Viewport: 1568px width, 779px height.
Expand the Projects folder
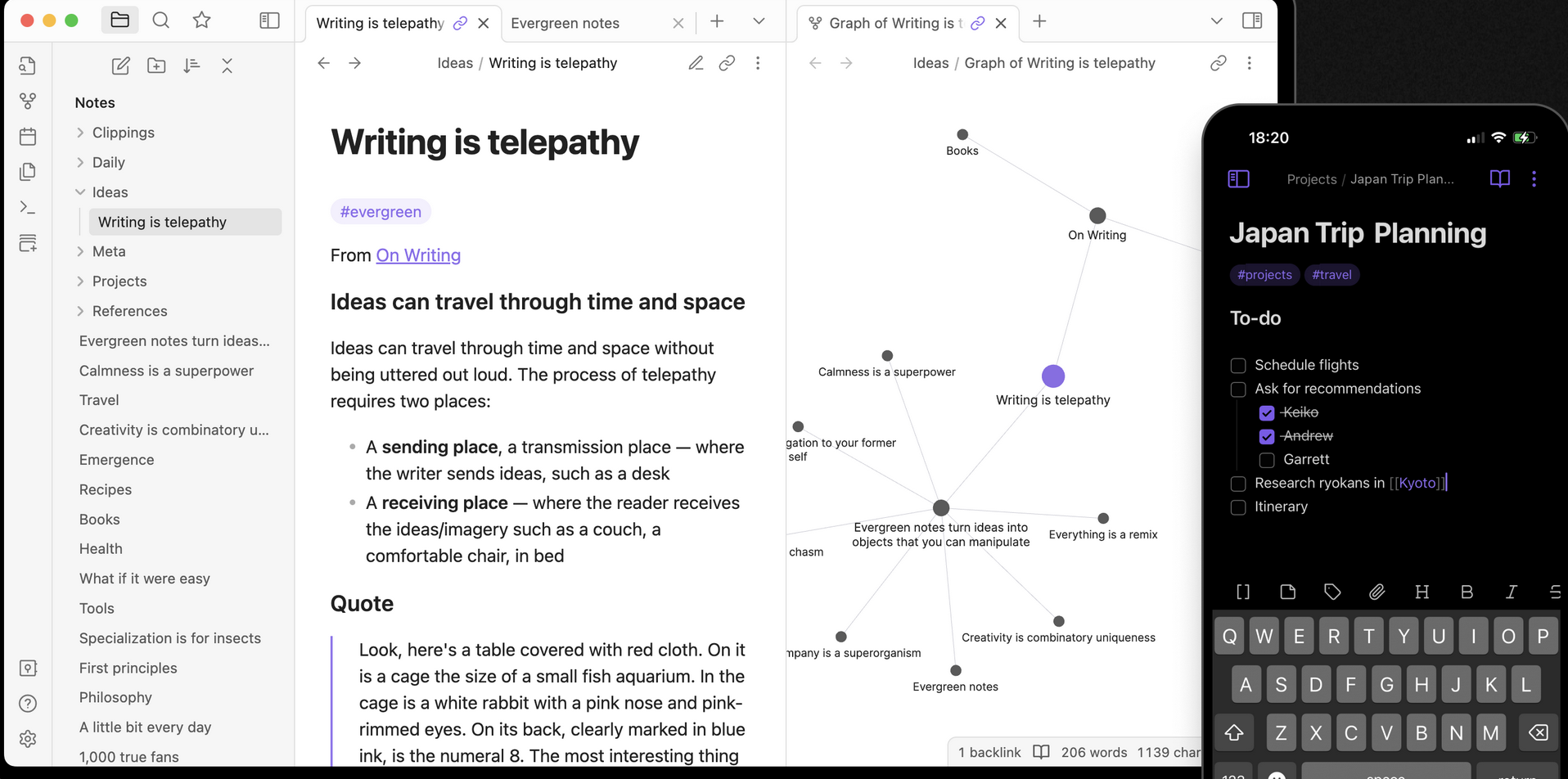click(x=80, y=281)
